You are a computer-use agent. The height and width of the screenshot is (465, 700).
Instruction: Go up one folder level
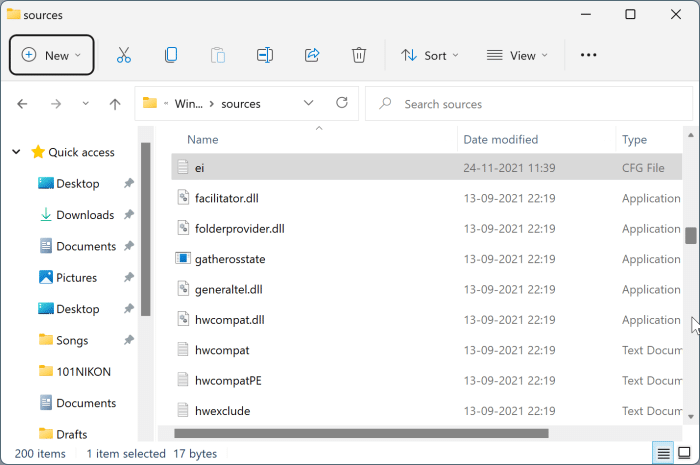115,104
